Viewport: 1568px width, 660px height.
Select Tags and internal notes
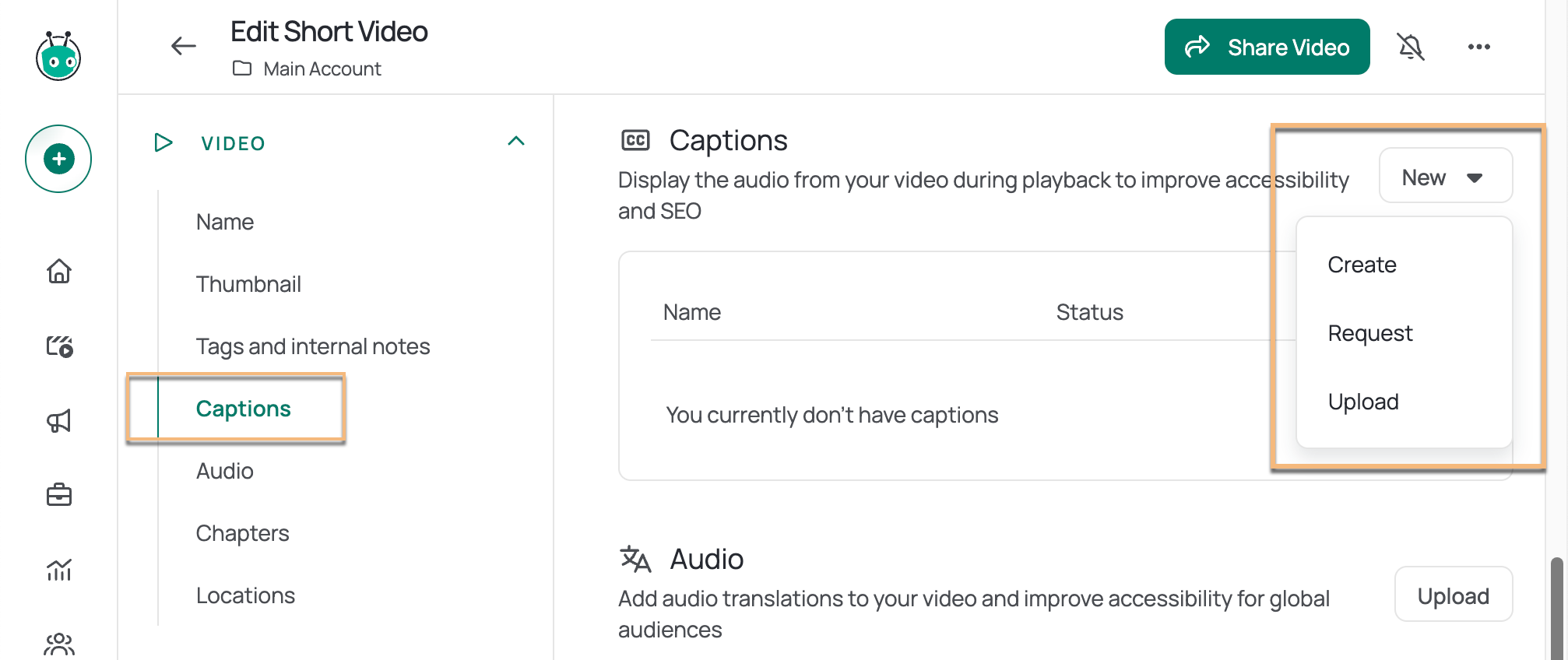tap(313, 346)
